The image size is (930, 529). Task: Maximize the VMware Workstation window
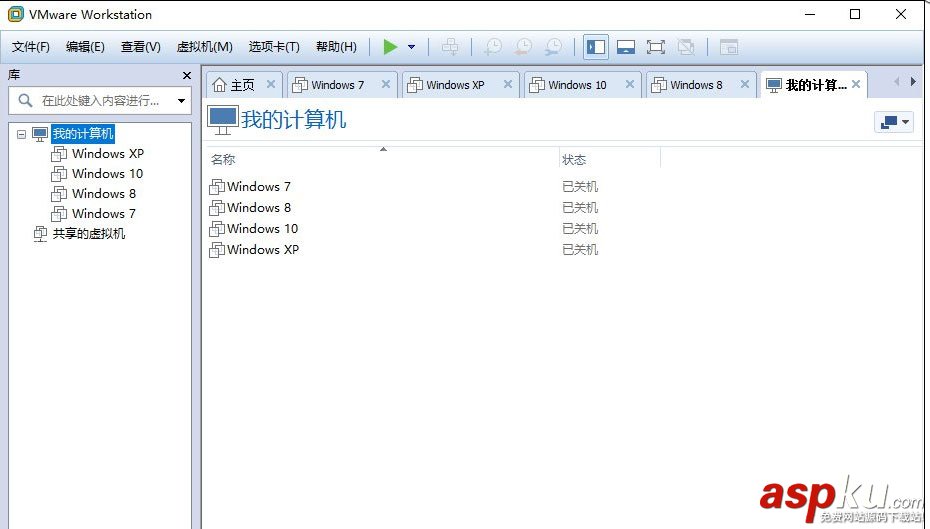tap(855, 14)
